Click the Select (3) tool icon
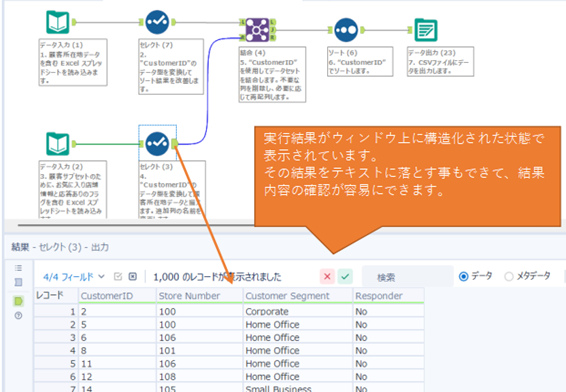566x392 pixels. tap(157, 144)
